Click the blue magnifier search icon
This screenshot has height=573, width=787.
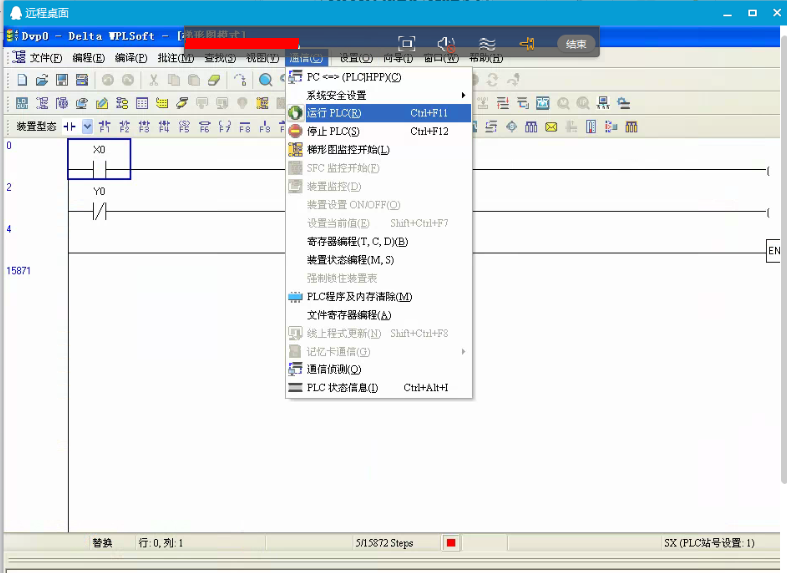(x=266, y=80)
